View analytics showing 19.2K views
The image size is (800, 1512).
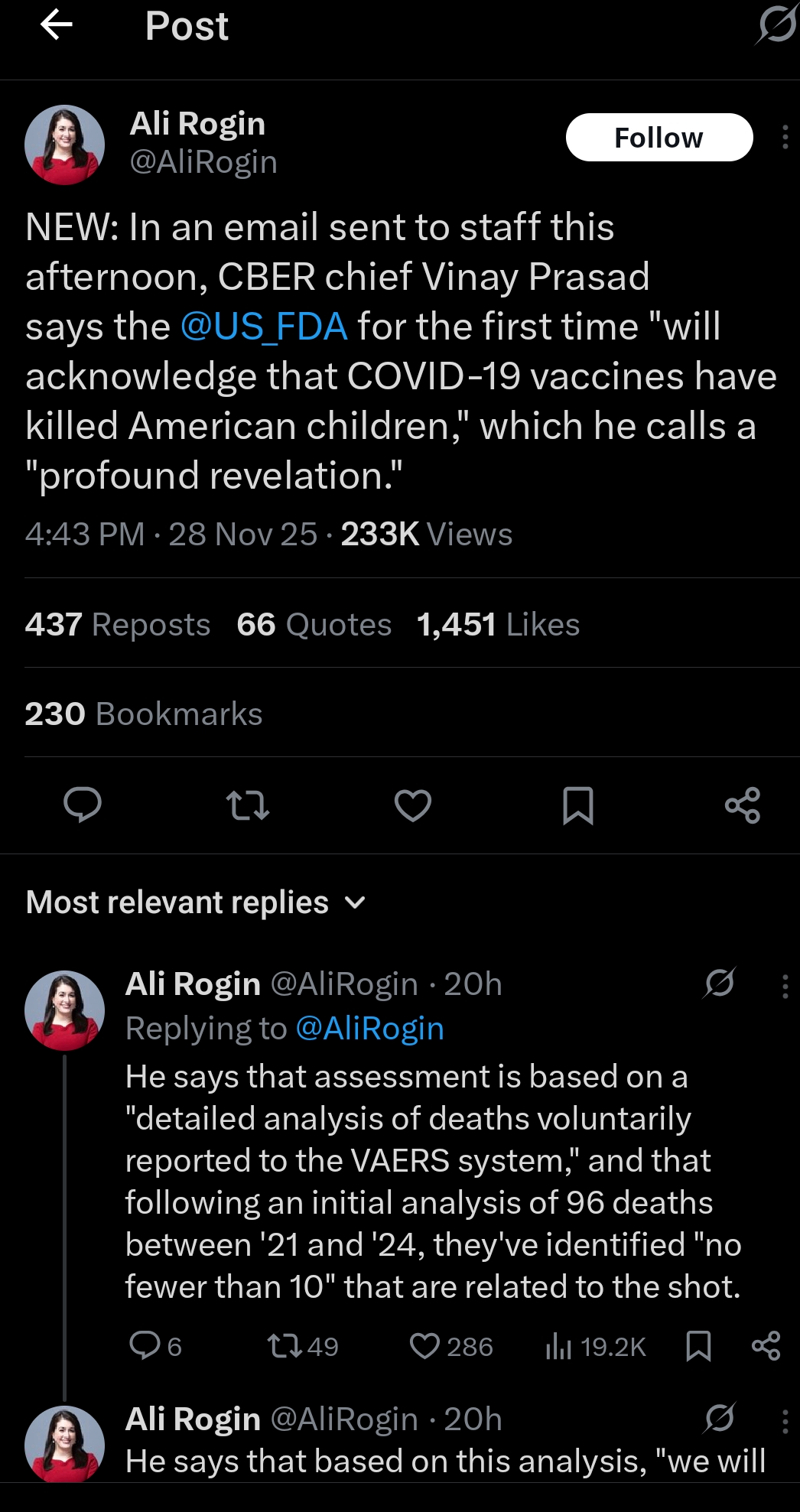[596, 1346]
